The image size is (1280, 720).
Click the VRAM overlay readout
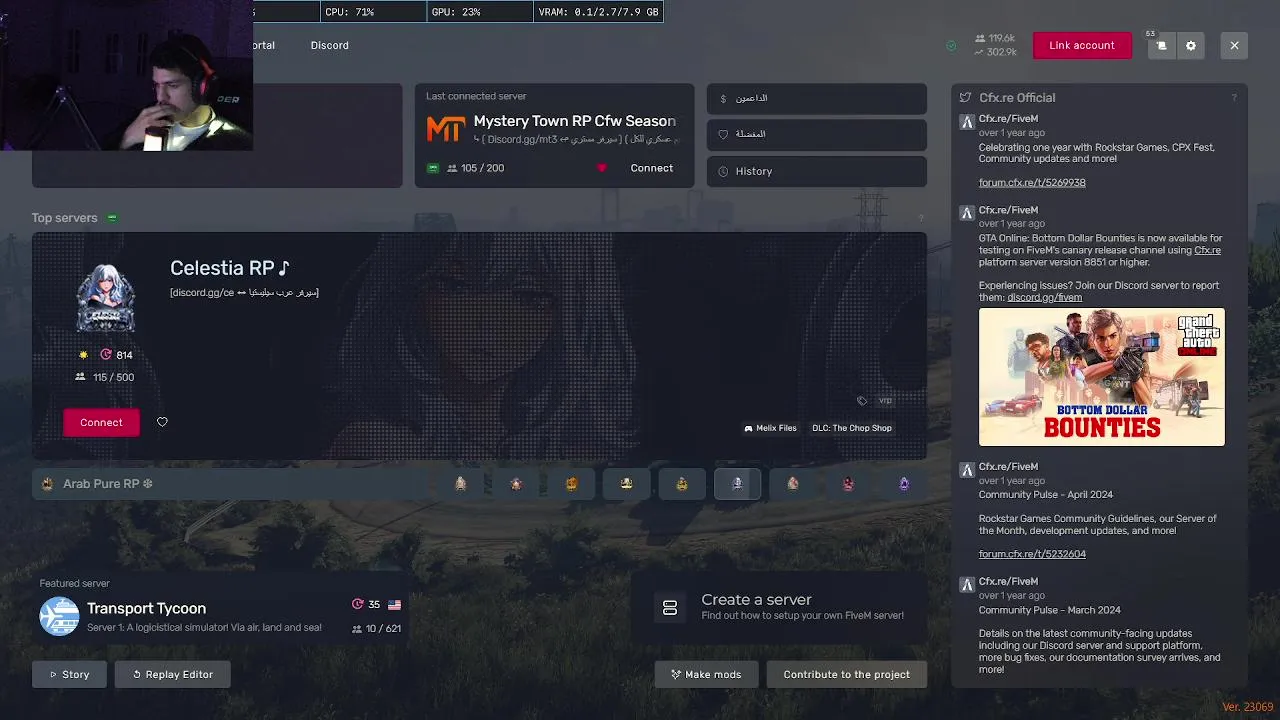(598, 12)
